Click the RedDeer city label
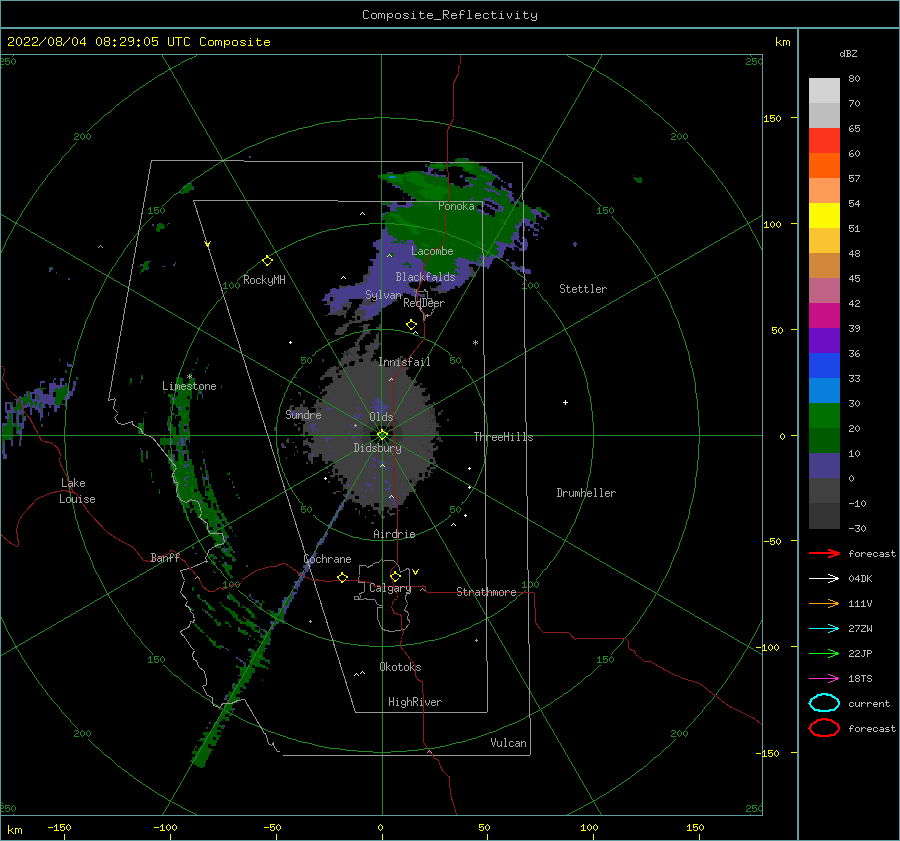900x841 pixels. coord(424,303)
